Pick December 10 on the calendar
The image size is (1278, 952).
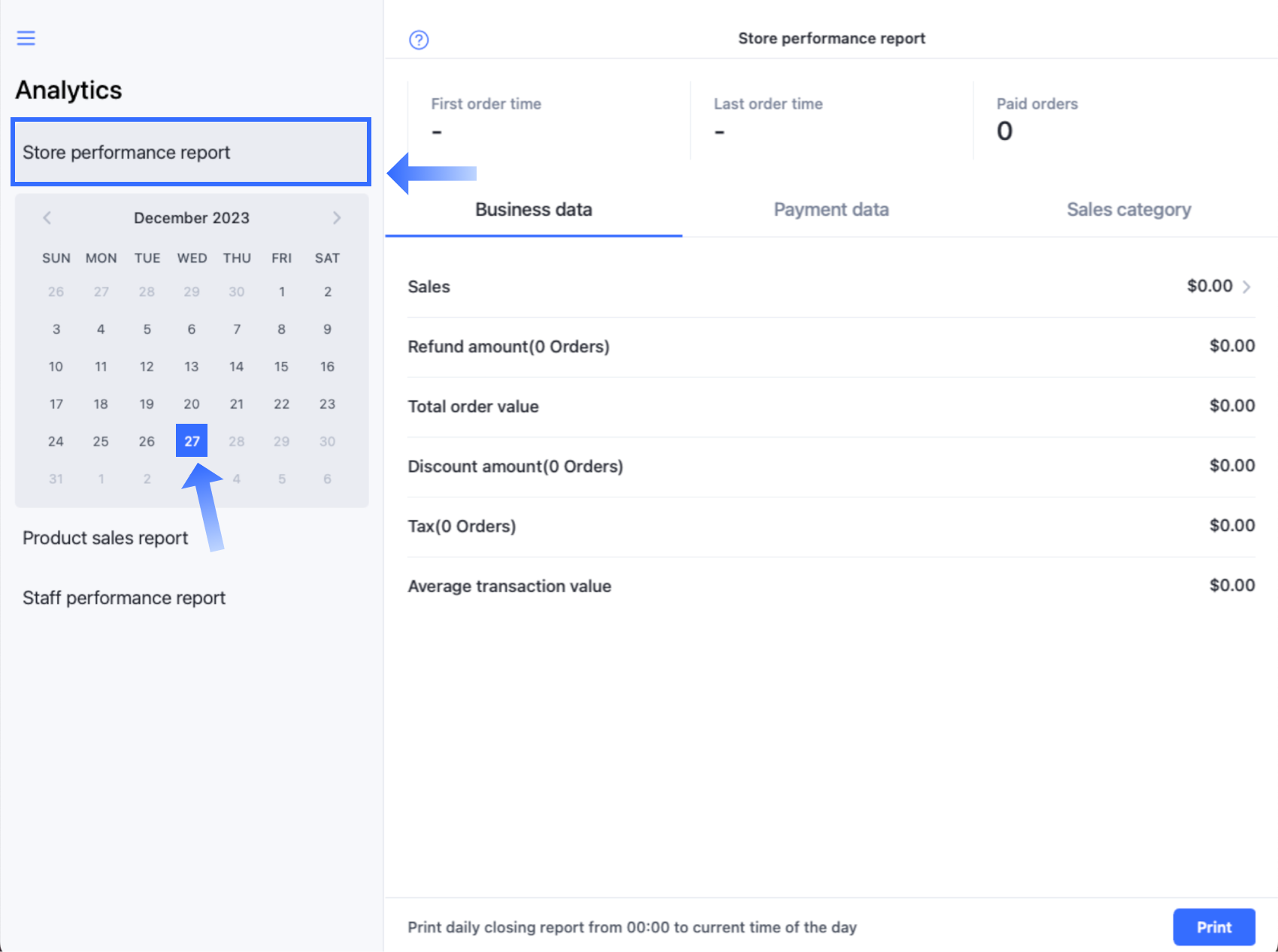tap(56, 367)
